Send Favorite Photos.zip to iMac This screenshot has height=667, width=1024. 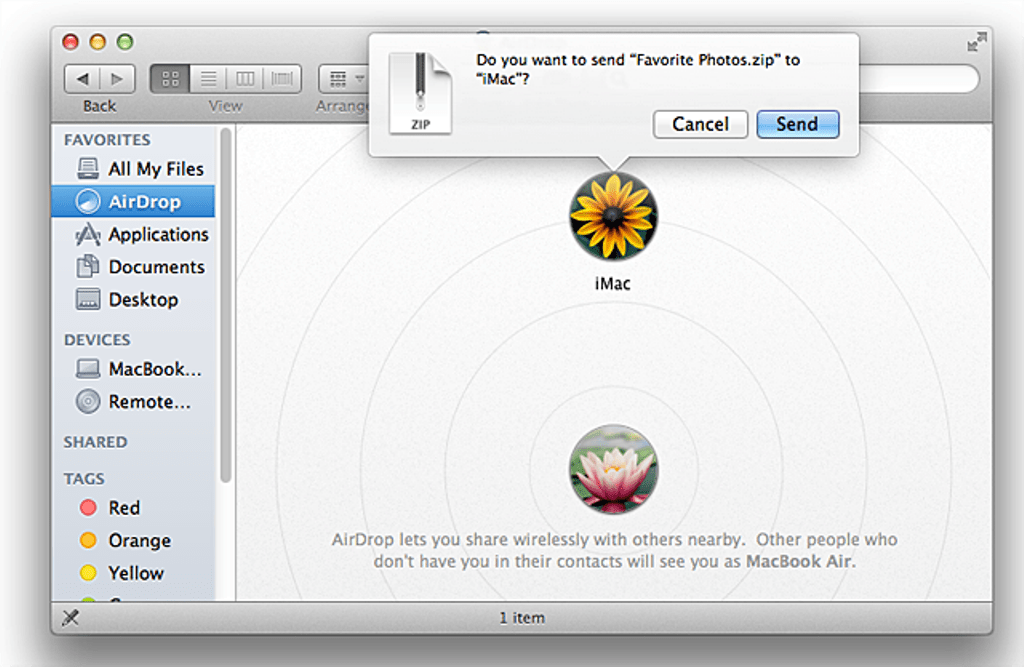pyautogui.click(x=797, y=124)
